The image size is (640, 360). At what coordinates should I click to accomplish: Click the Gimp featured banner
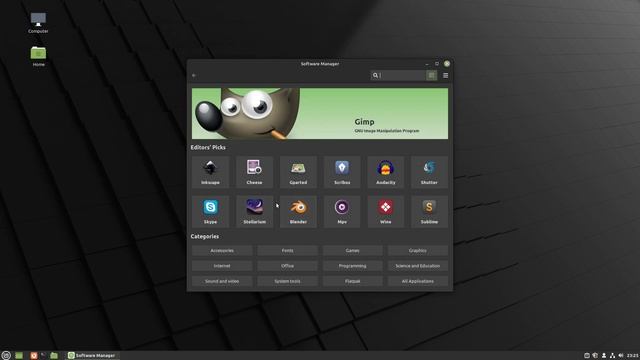(x=320, y=113)
